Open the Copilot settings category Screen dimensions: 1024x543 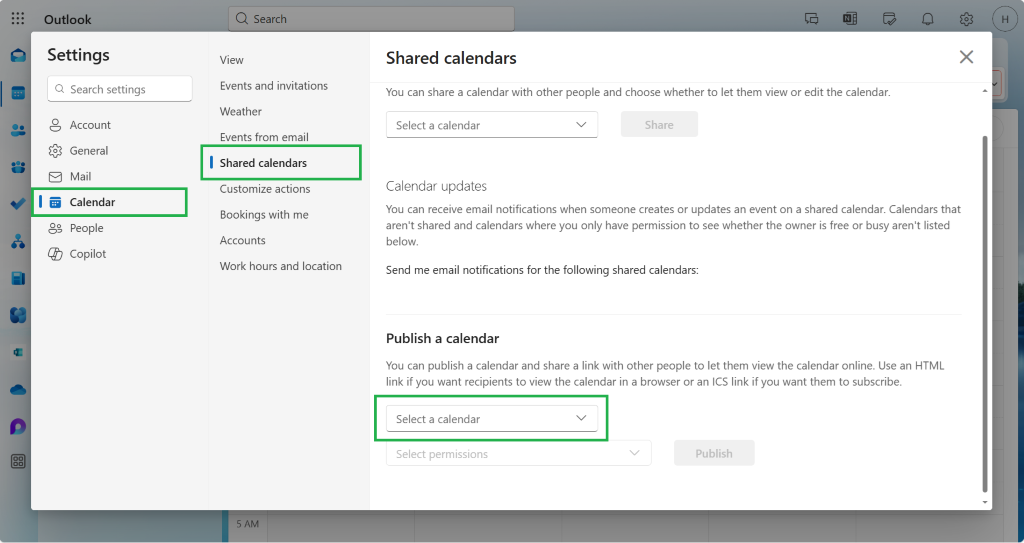(88, 254)
